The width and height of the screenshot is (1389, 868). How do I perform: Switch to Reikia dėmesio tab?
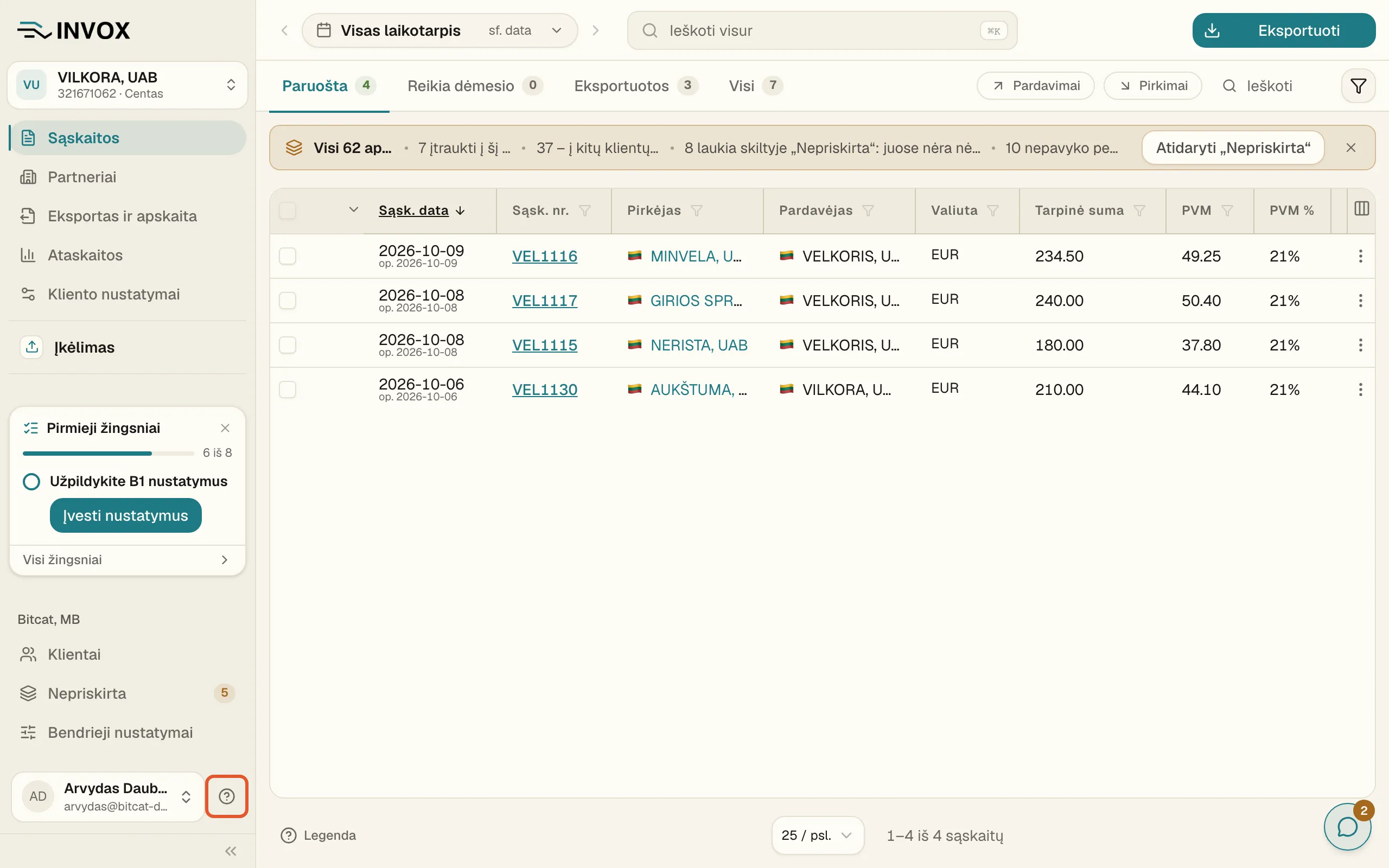[475, 86]
